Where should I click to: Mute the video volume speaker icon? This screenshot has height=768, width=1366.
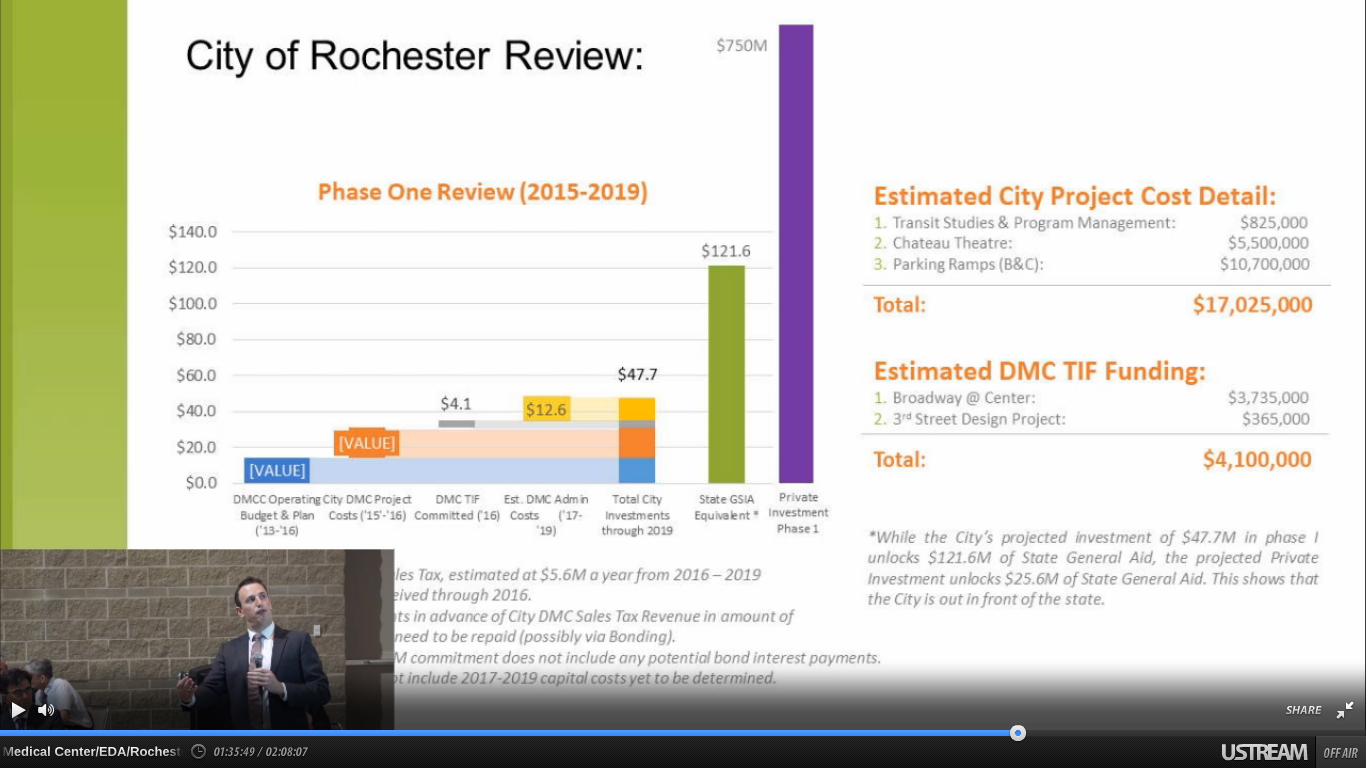click(x=46, y=710)
